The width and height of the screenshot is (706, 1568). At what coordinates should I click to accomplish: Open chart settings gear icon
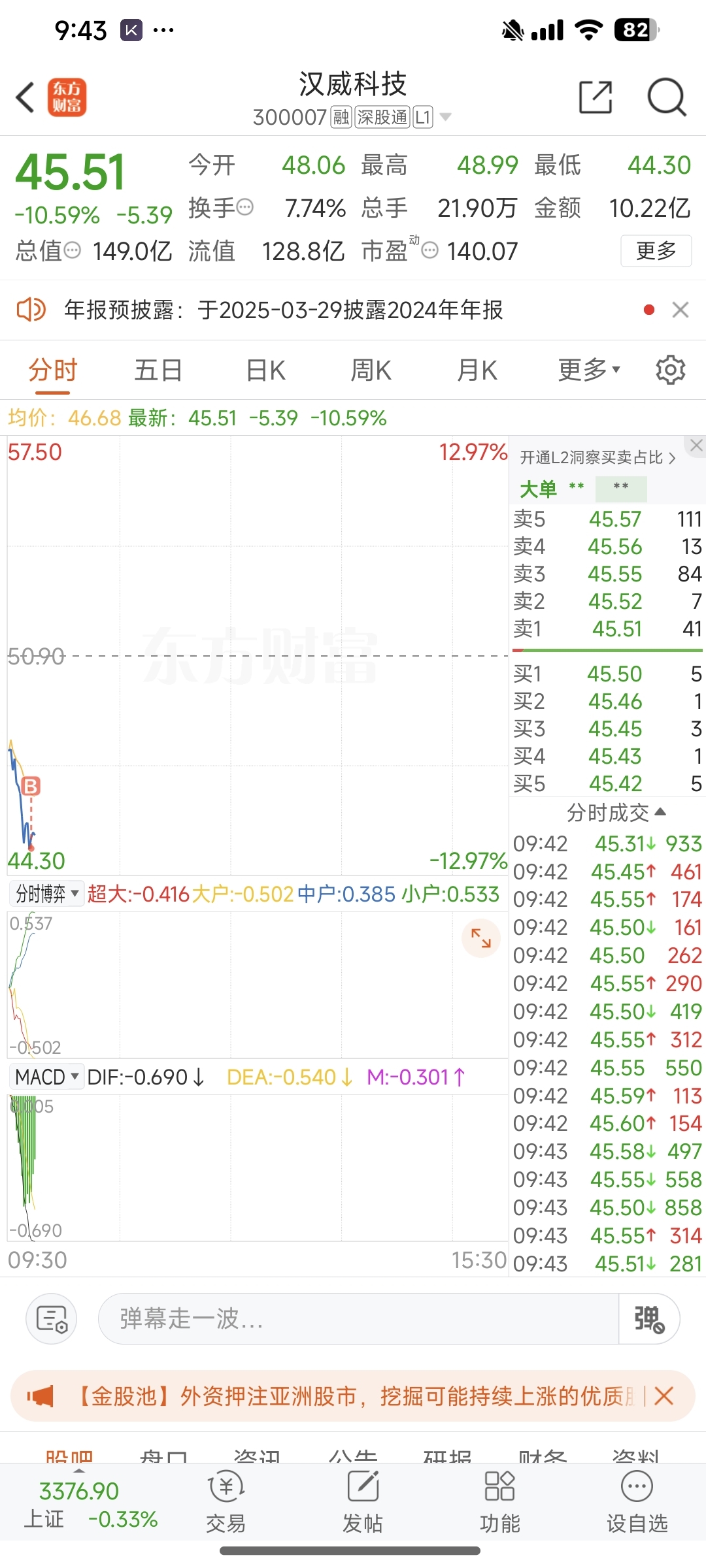coord(670,370)
